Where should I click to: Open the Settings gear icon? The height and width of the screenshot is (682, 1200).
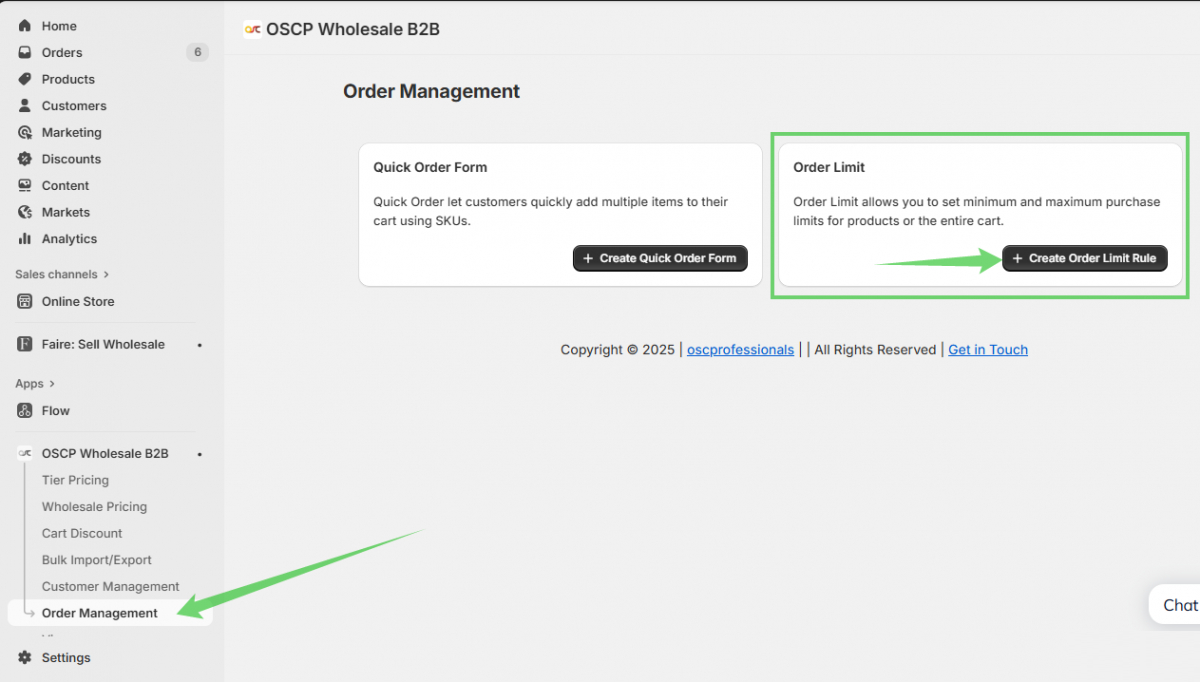pos(25,657)
